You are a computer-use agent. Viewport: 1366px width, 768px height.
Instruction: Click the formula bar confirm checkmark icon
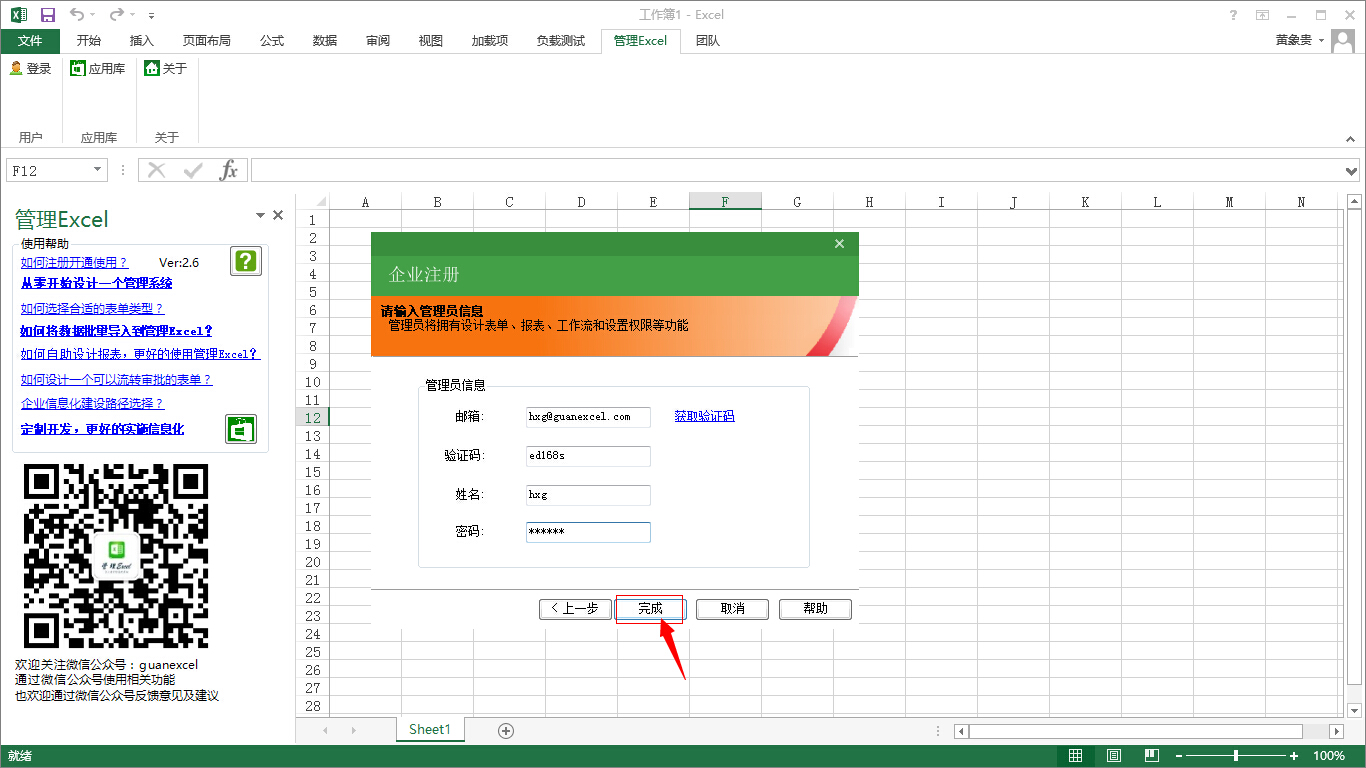coord(193,170)
